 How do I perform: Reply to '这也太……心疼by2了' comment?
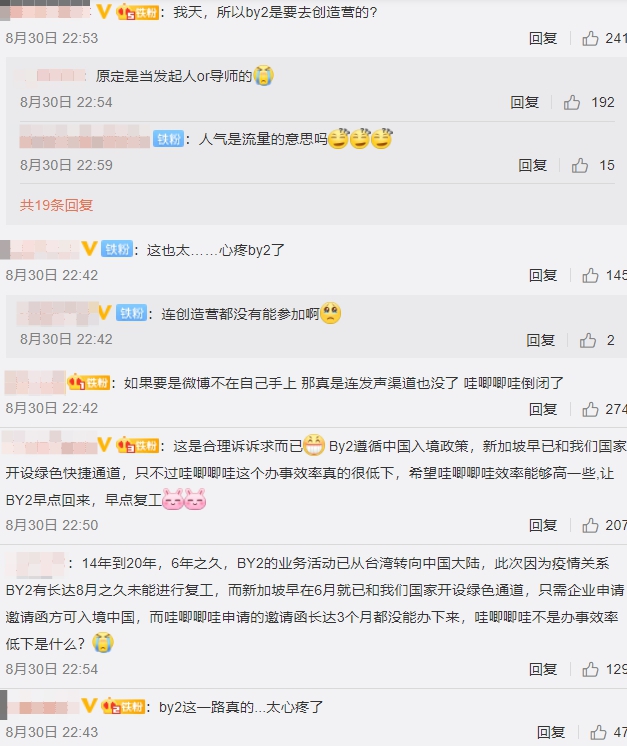coord(543,275)
